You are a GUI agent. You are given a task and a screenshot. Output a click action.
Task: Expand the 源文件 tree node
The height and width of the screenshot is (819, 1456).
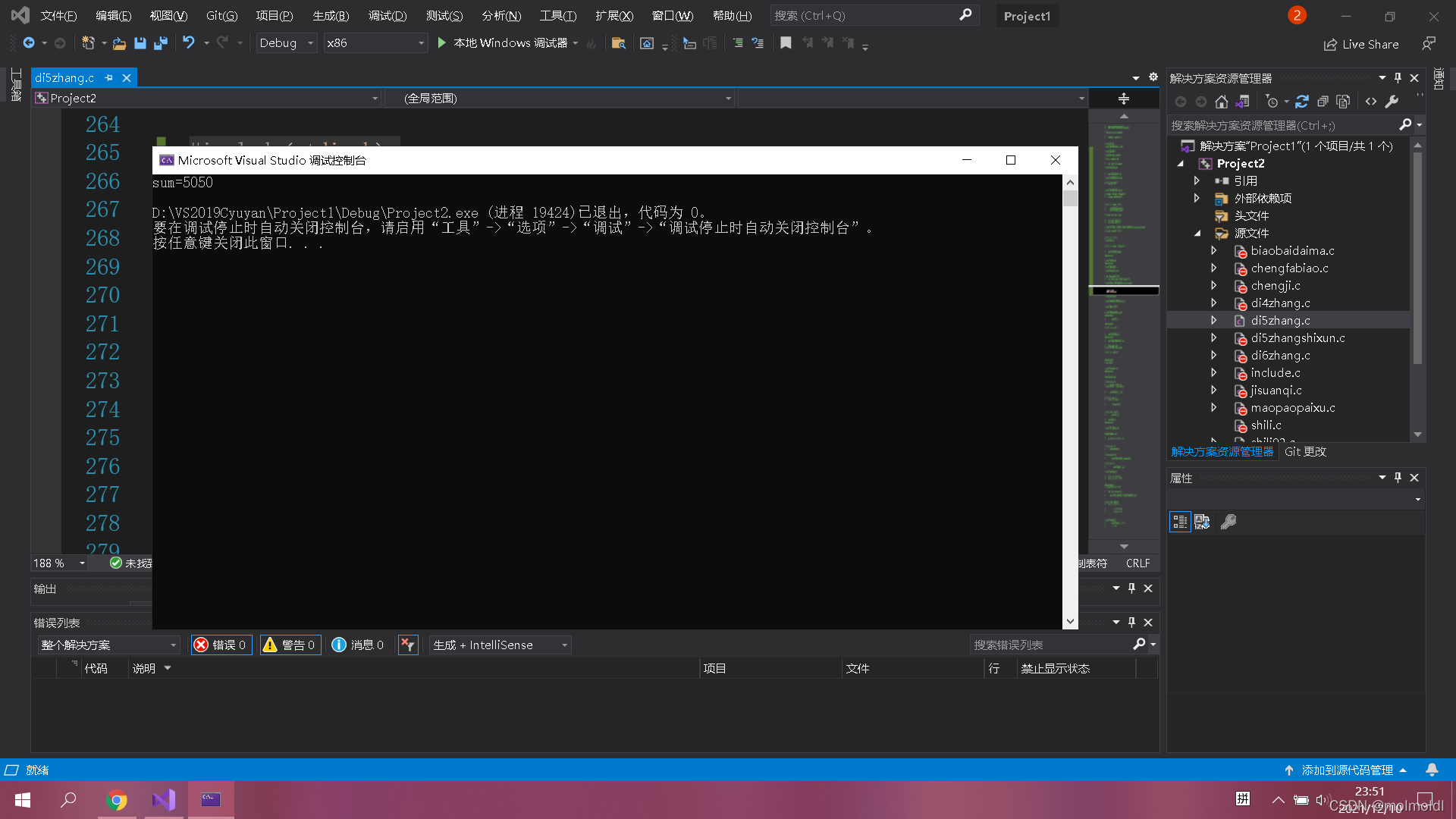pos(1197,233)
